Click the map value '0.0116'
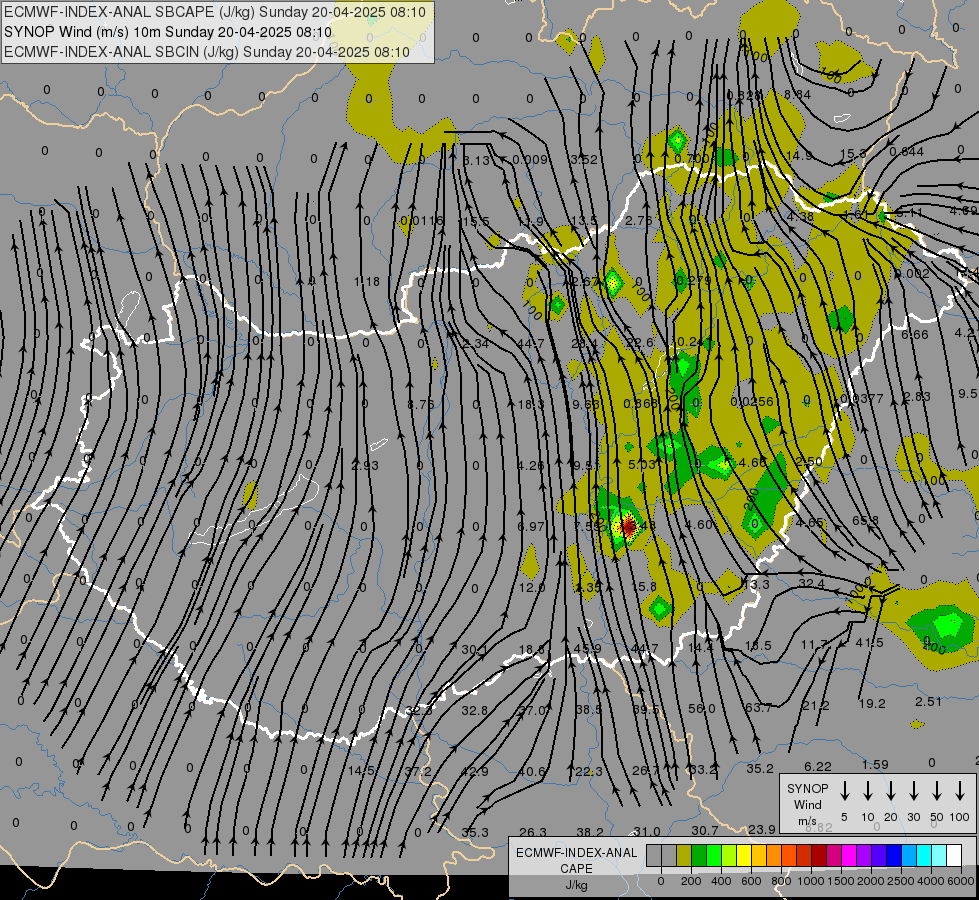The image size is (979, 900). (x=422, y=220)
